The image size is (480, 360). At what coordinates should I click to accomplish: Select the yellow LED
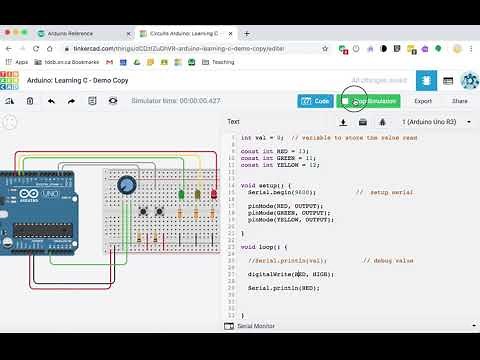click(x=198, y=194)
